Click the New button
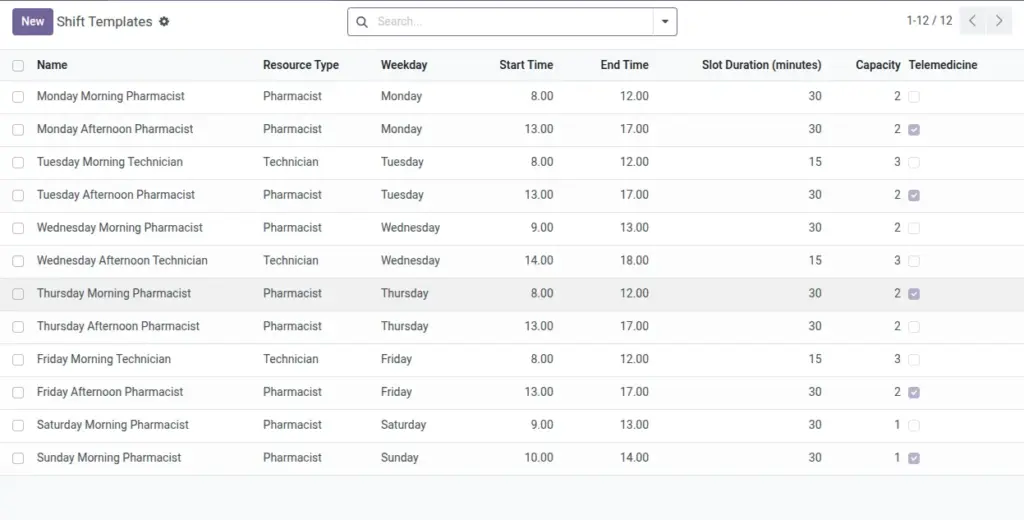Viewport: 1024px width, 520px height. pos(33,22)
